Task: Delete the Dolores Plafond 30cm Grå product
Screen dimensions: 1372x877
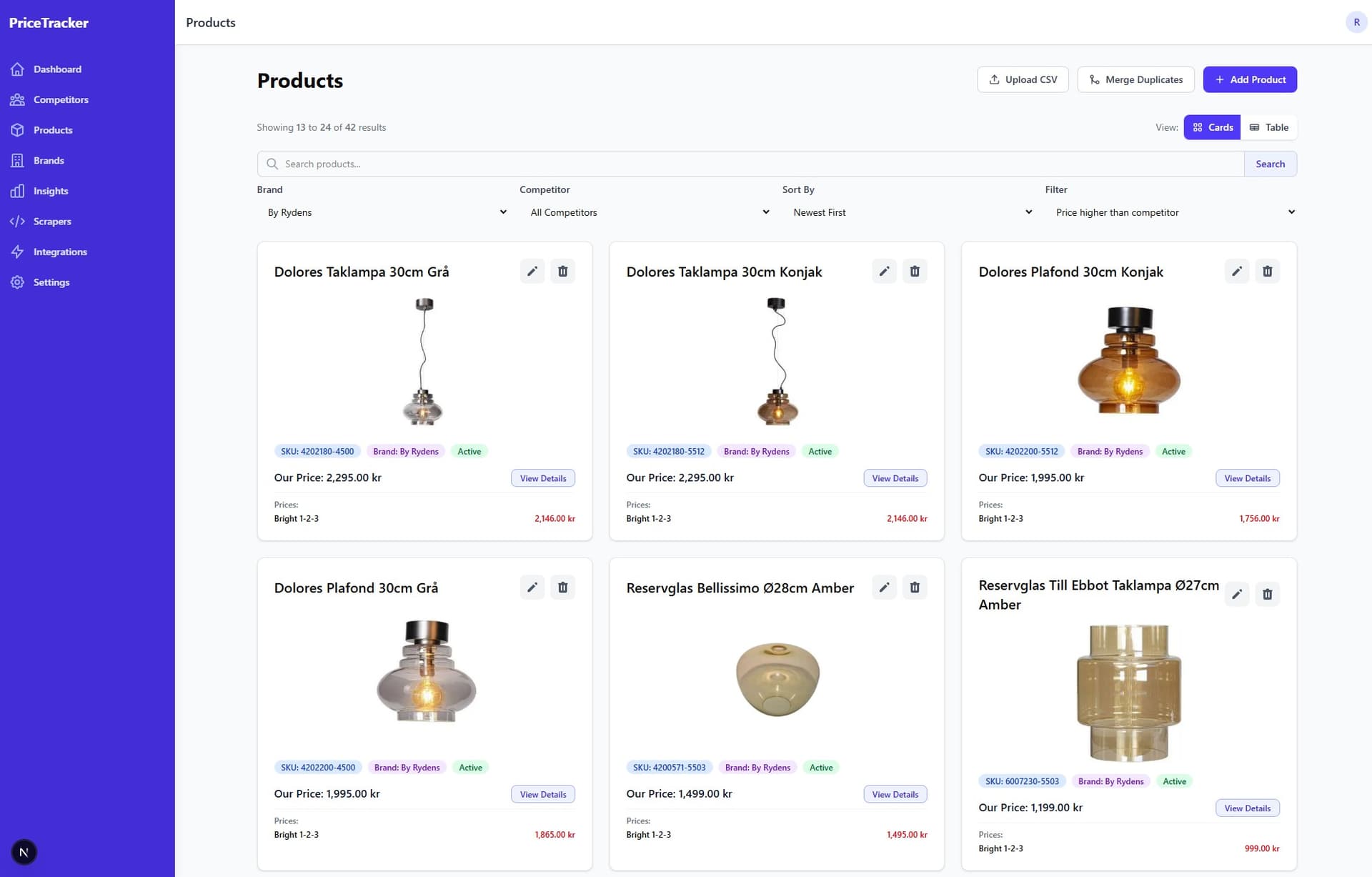Action: (x=562, y=588)
